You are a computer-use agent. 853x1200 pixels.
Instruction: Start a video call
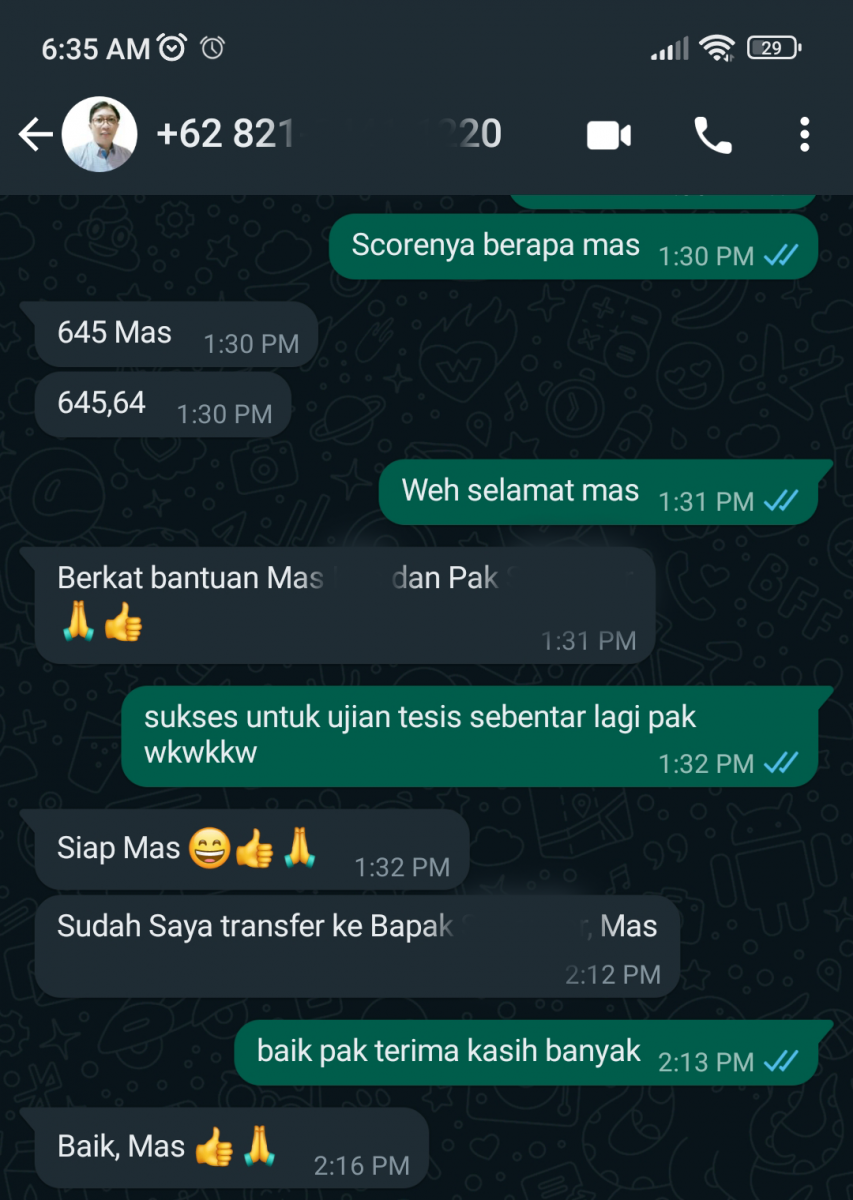point(608,135)
